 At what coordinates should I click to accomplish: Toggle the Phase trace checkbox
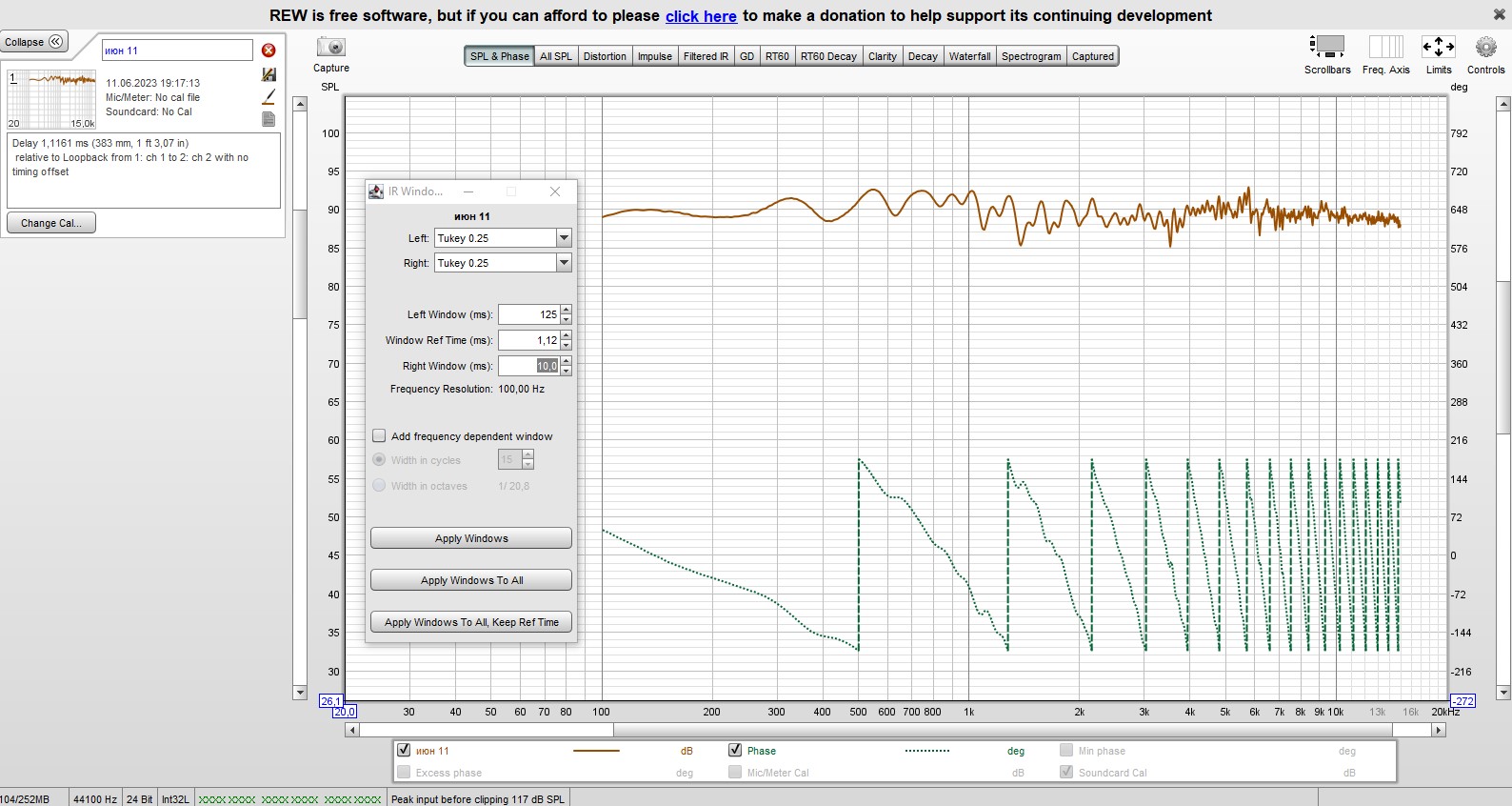735,750
